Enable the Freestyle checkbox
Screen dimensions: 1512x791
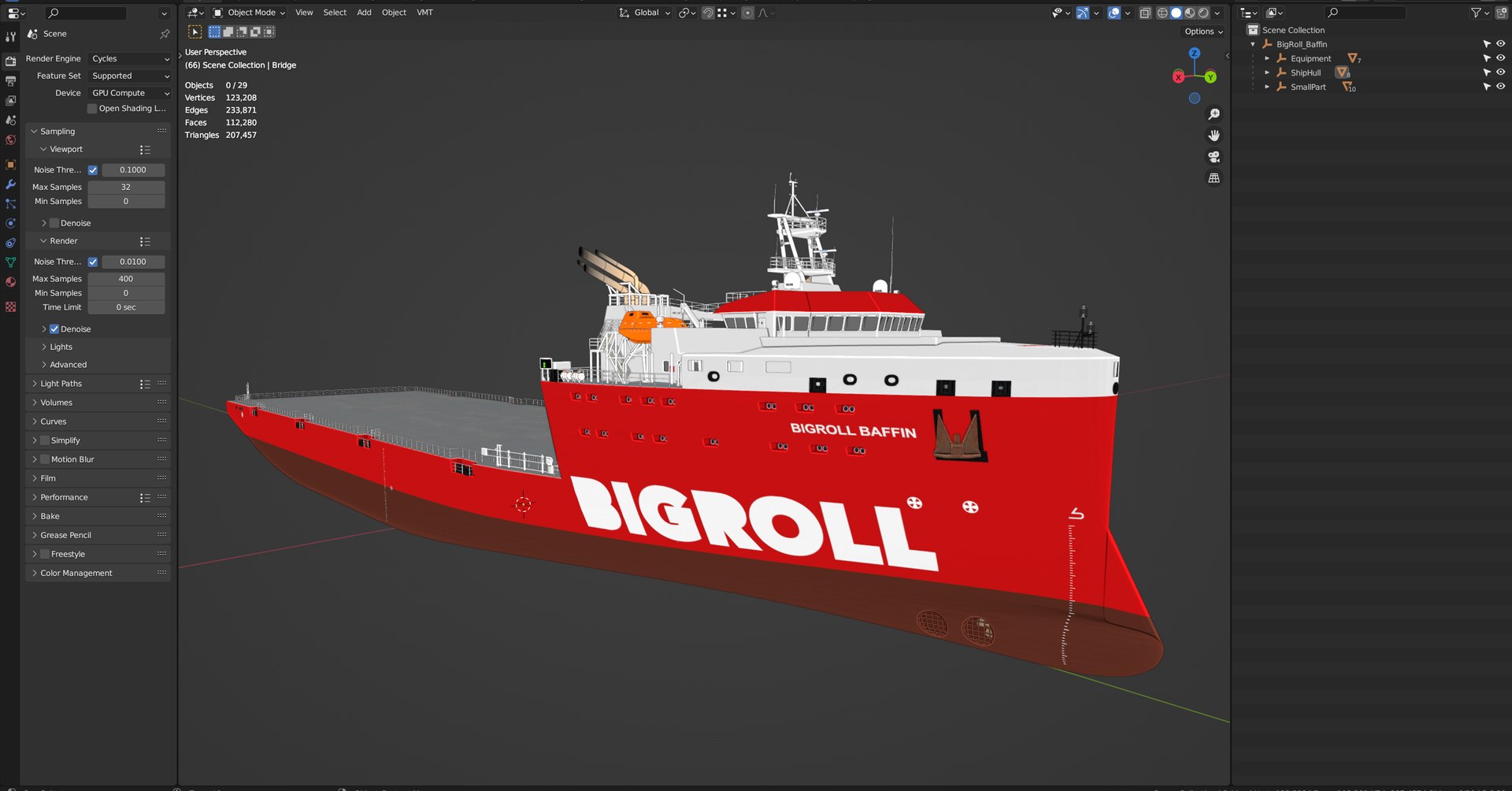45,555
